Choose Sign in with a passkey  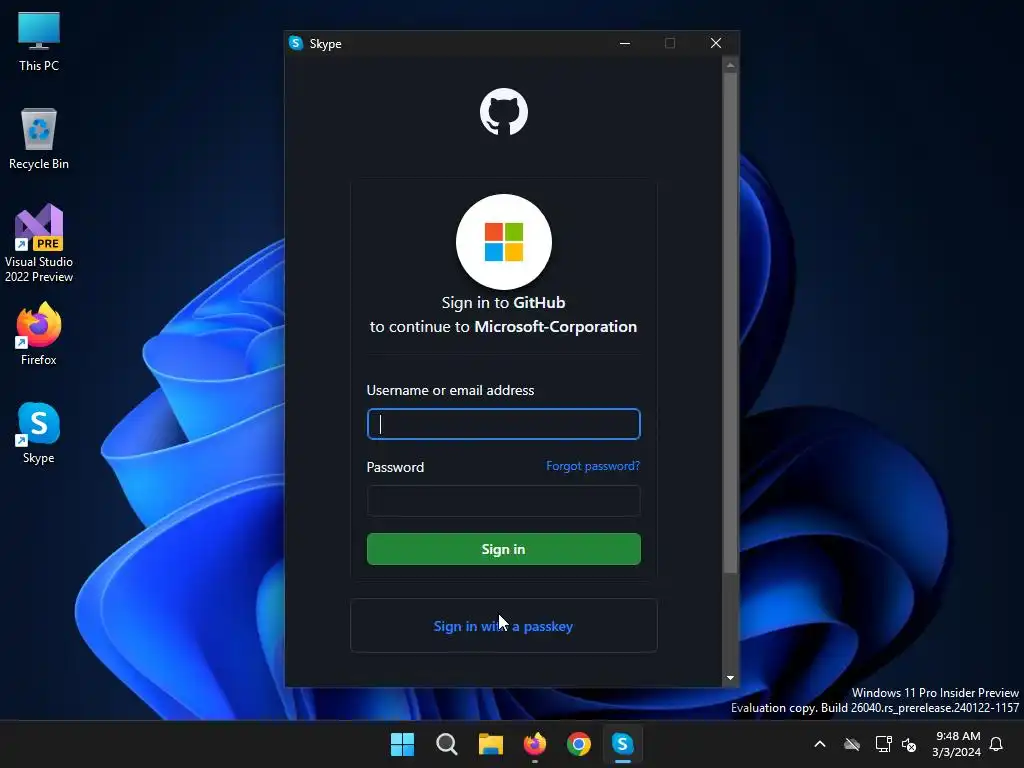tap(504, 626)
